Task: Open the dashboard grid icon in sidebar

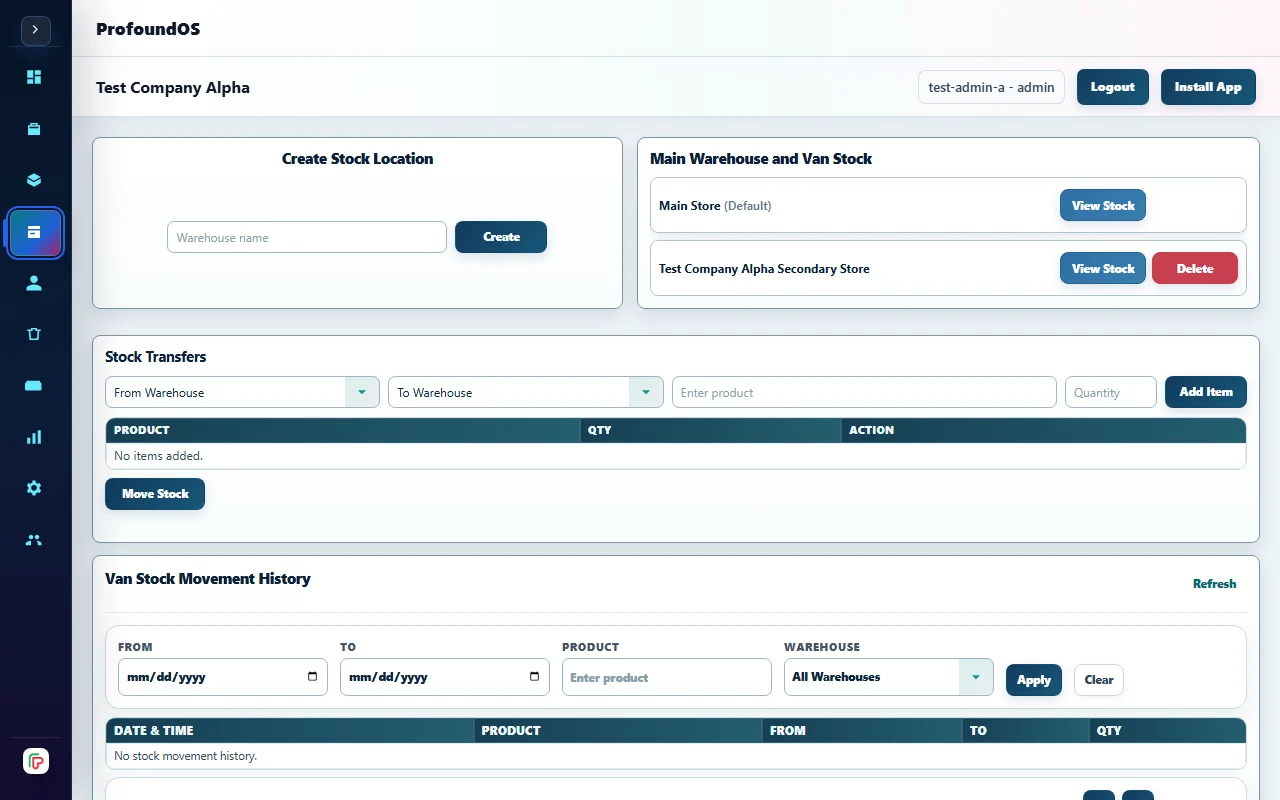Action: [x=34, y=77]
